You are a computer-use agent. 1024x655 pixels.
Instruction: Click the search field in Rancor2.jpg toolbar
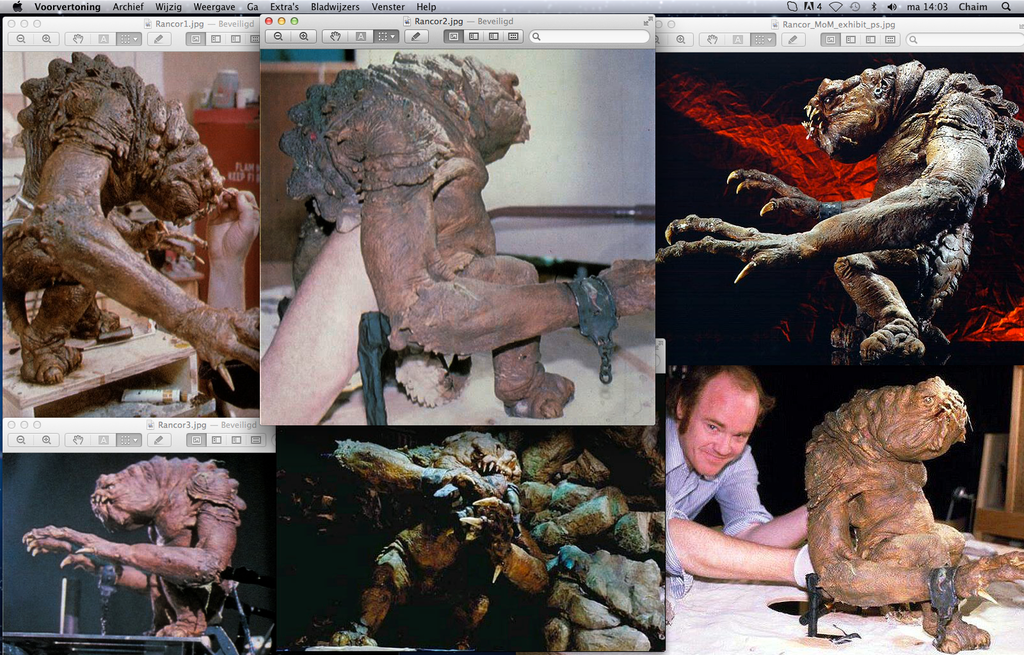tap(589, 37)
